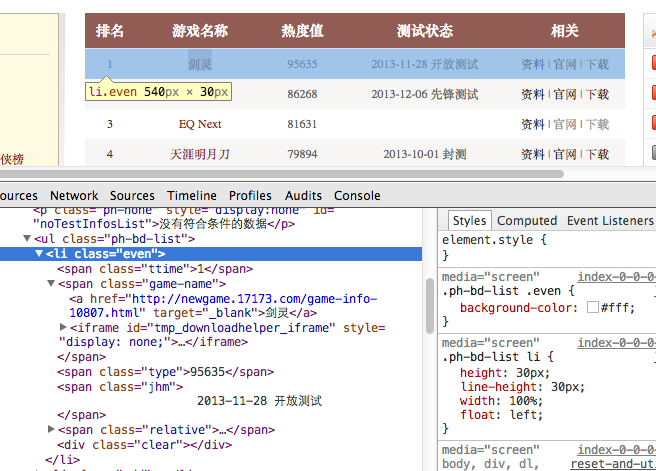
Task: Click the 热度值 column header
Action: click(302, 31)
